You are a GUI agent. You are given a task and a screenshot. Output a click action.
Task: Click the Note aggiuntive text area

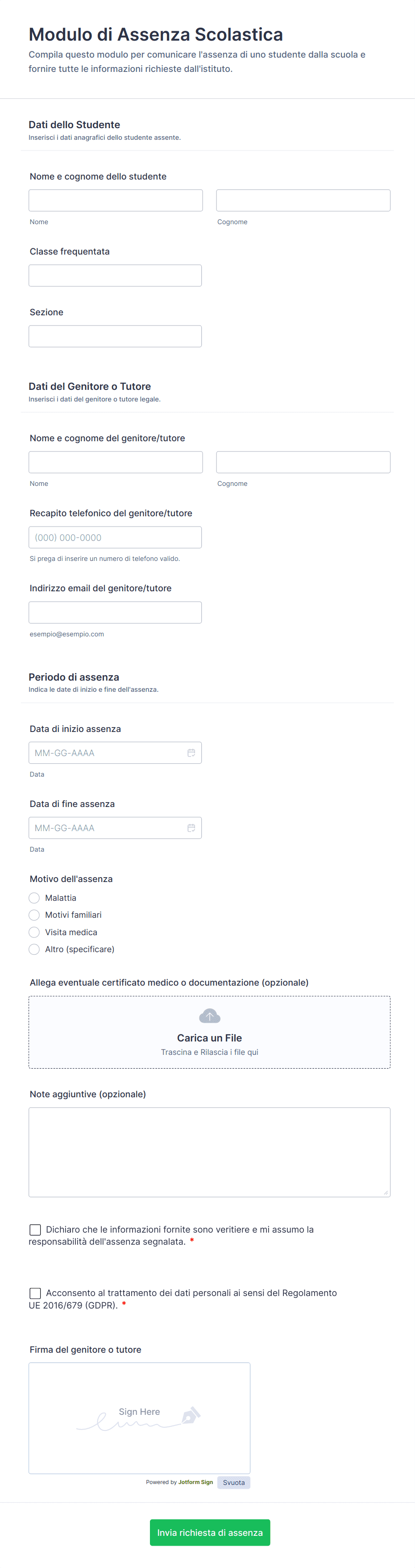point(209,1152)
